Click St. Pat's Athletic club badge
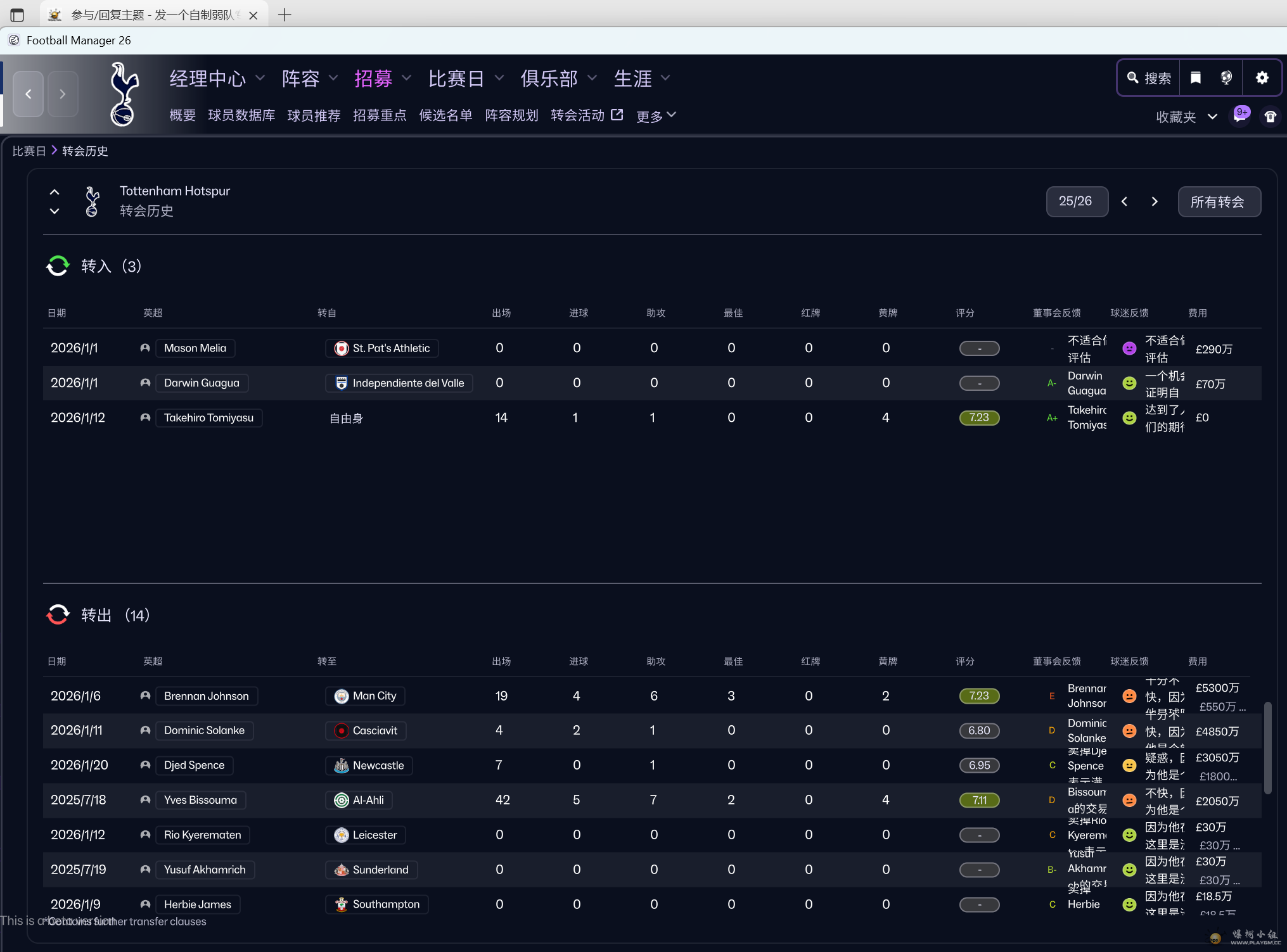Viewport: 1287px width, 952px height. click(342, 348)
